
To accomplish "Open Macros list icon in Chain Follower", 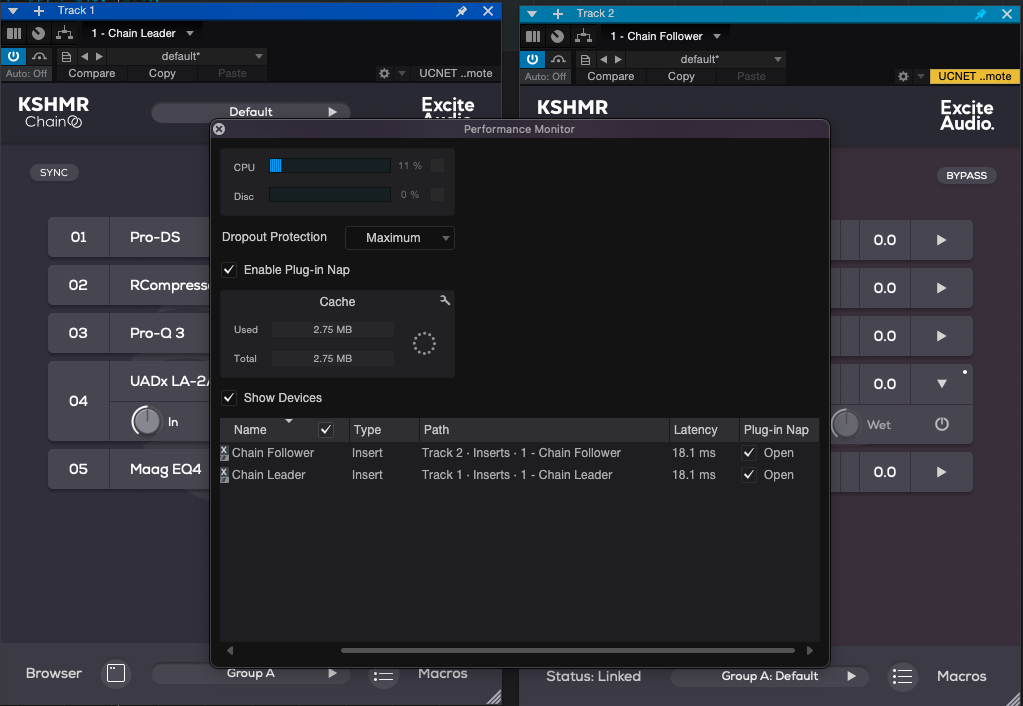I will tap(902, 677).
